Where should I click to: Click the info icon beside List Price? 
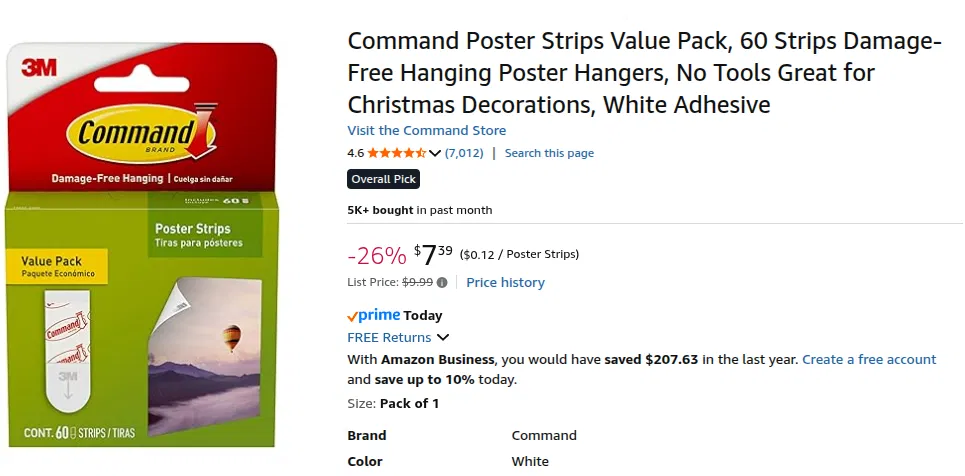point(442,283)
